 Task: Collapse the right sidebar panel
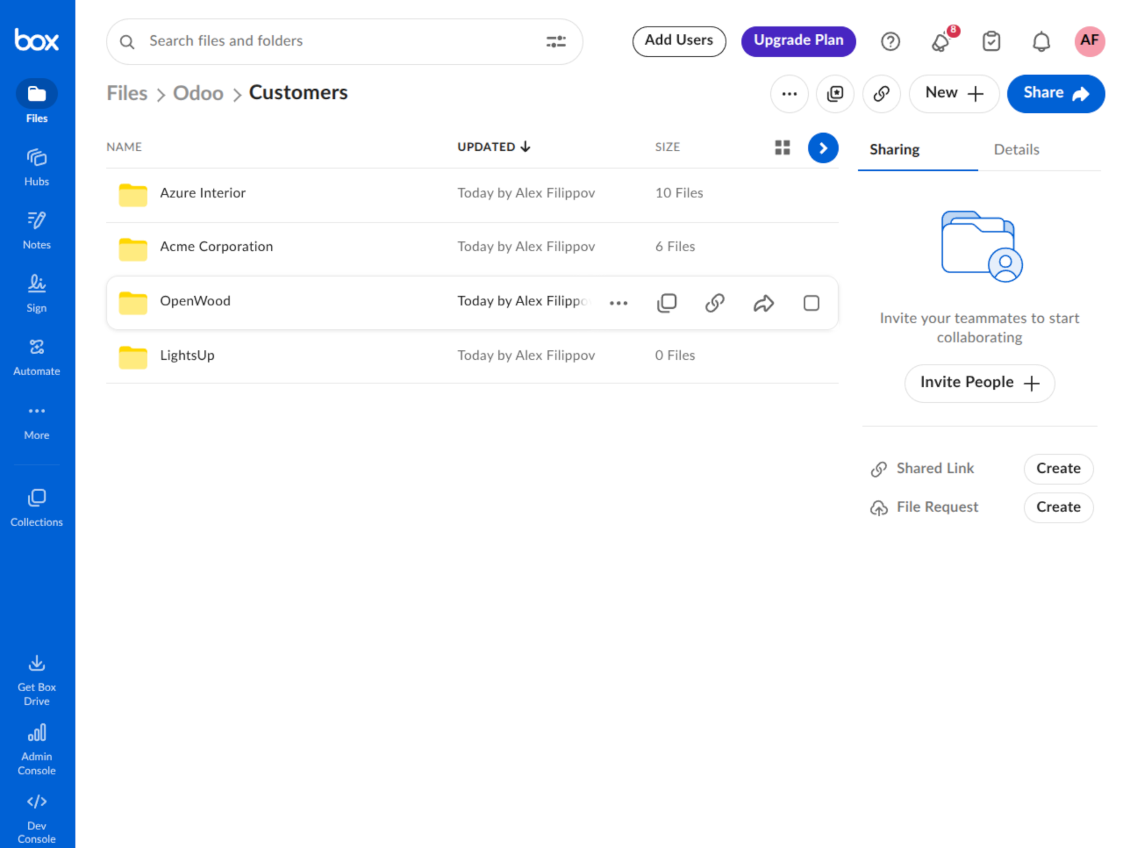(x=823, y=148)
